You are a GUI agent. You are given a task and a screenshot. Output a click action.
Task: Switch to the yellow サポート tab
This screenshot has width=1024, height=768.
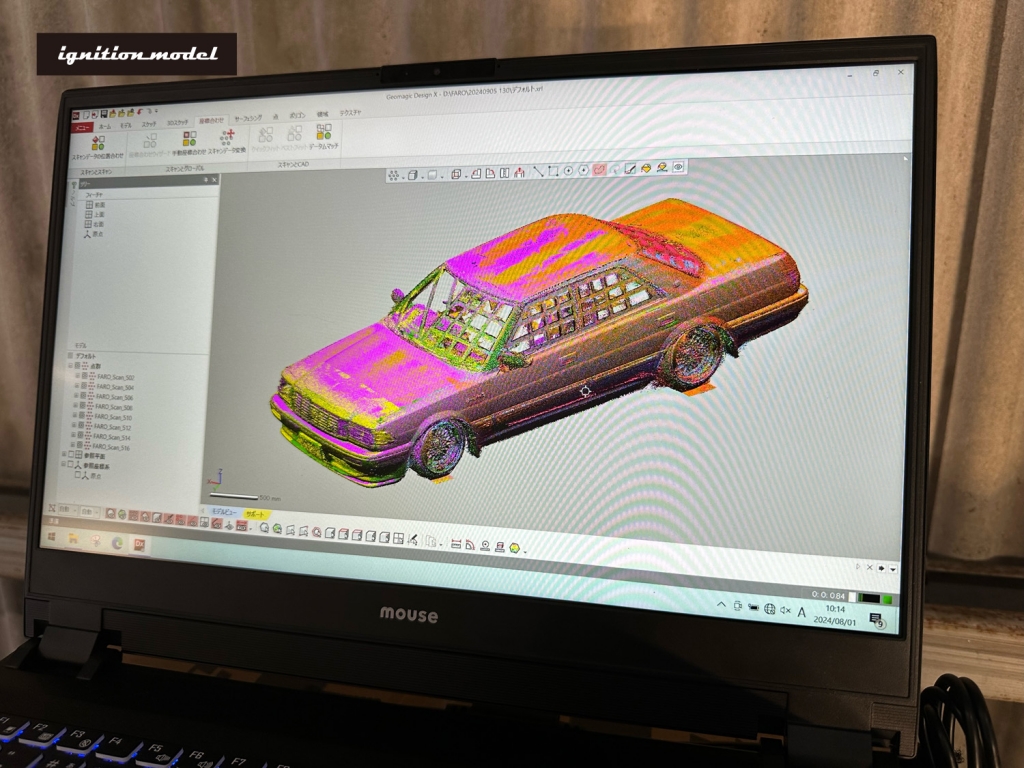[x=255, y=514]
